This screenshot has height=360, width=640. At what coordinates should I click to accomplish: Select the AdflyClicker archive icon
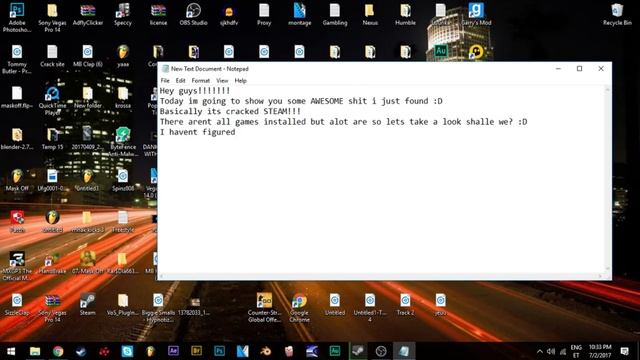[x=88, y=14]
